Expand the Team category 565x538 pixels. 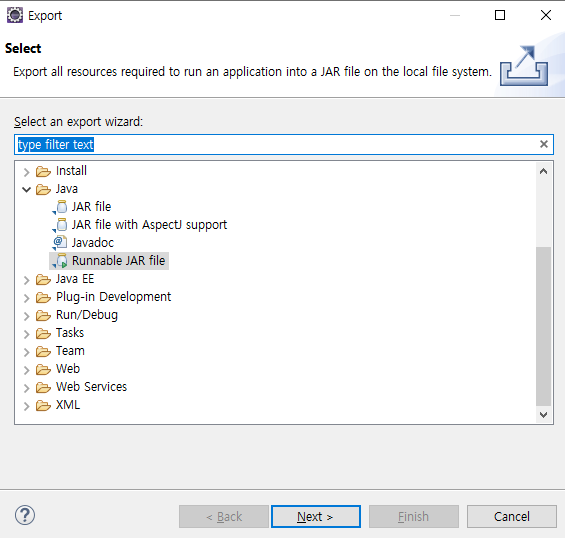(26, 352)
